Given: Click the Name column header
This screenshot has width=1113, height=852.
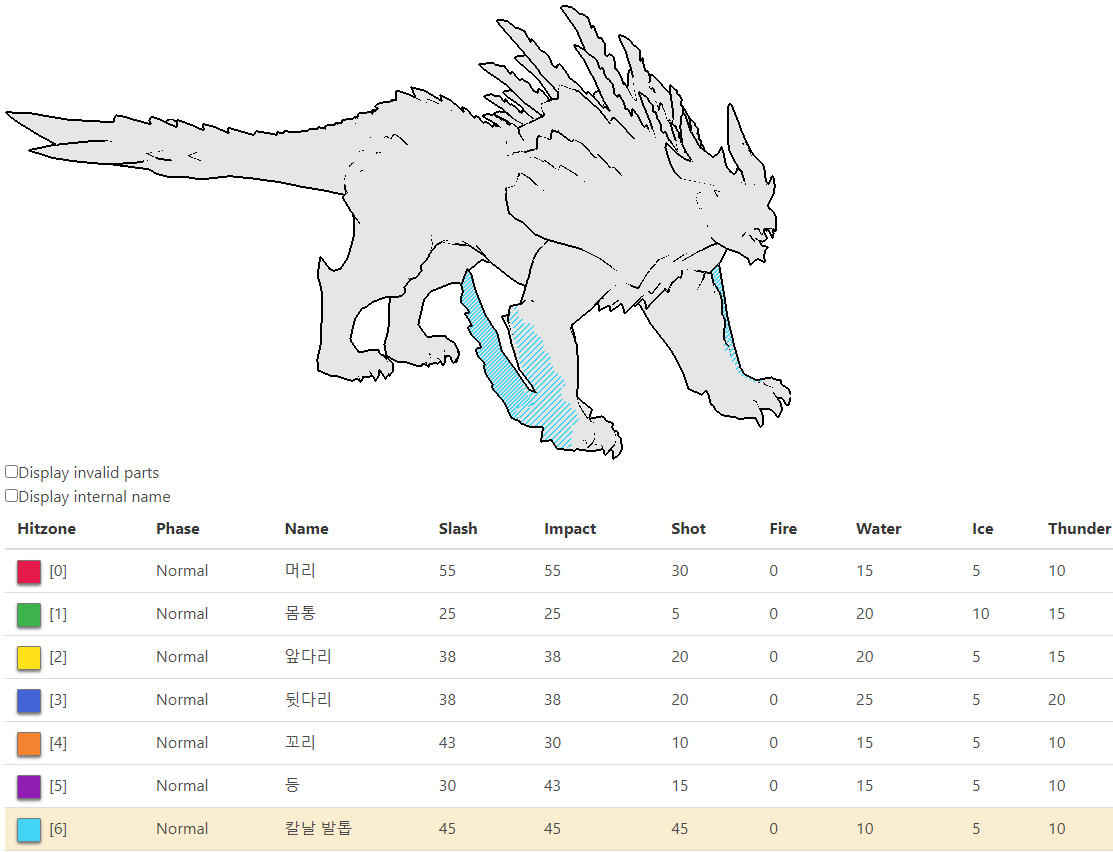Looking at the screenshot, I should (x=307, y=528).
